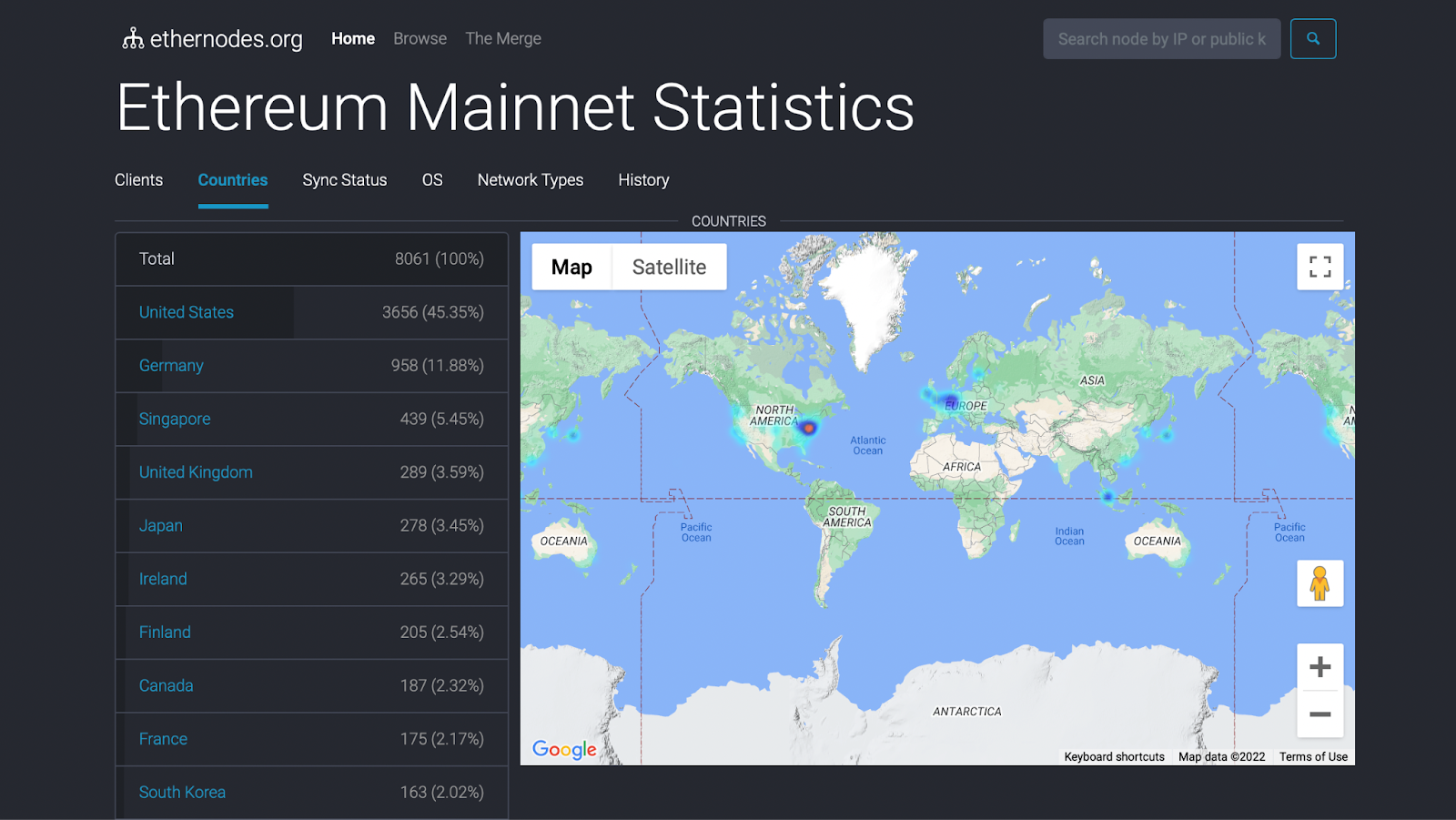
Task: Open the Home navigation item
Action: [353, 39]
